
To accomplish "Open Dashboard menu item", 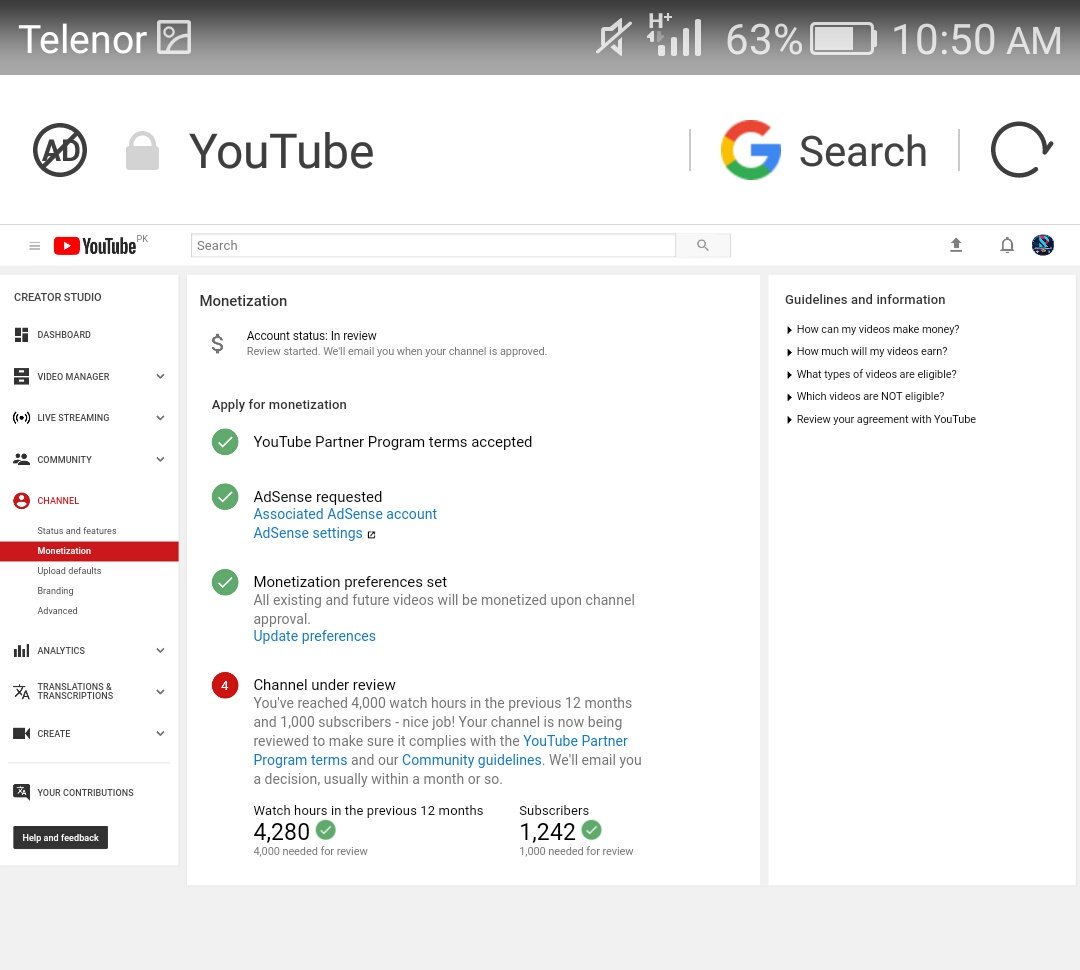I will [64, 335].
